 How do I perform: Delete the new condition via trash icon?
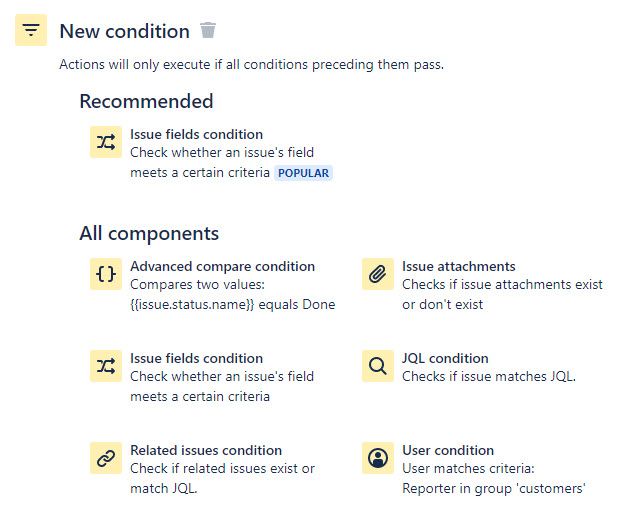pos(207,30)
